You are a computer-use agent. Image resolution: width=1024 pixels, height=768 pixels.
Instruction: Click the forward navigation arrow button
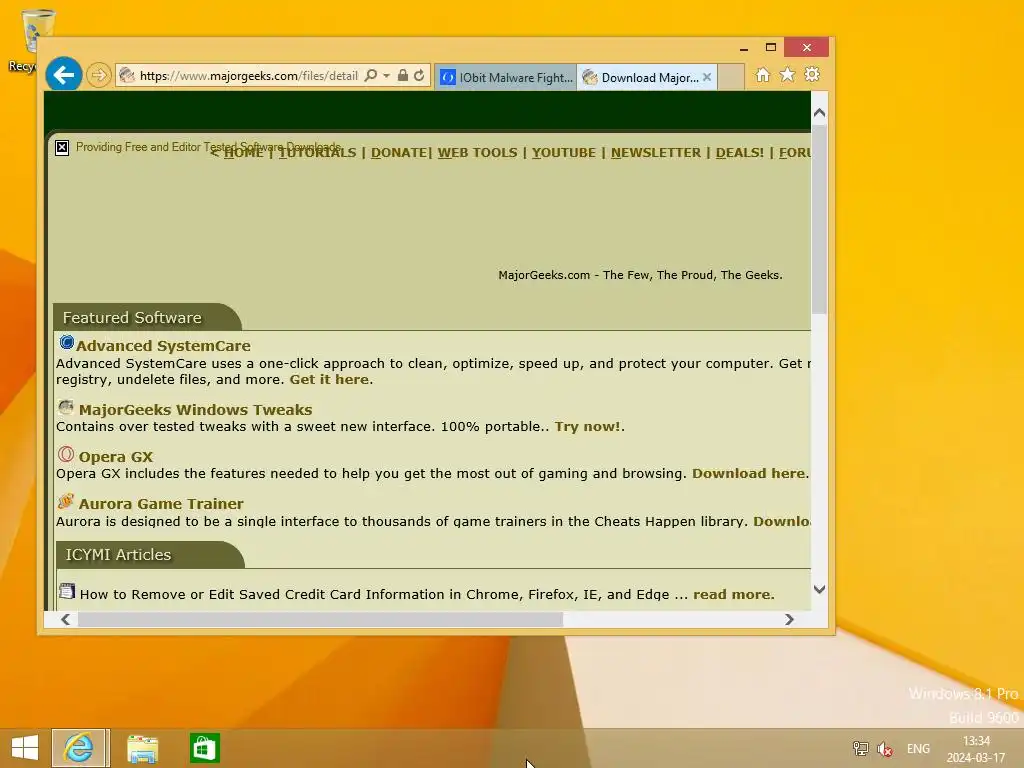point(99,76)
